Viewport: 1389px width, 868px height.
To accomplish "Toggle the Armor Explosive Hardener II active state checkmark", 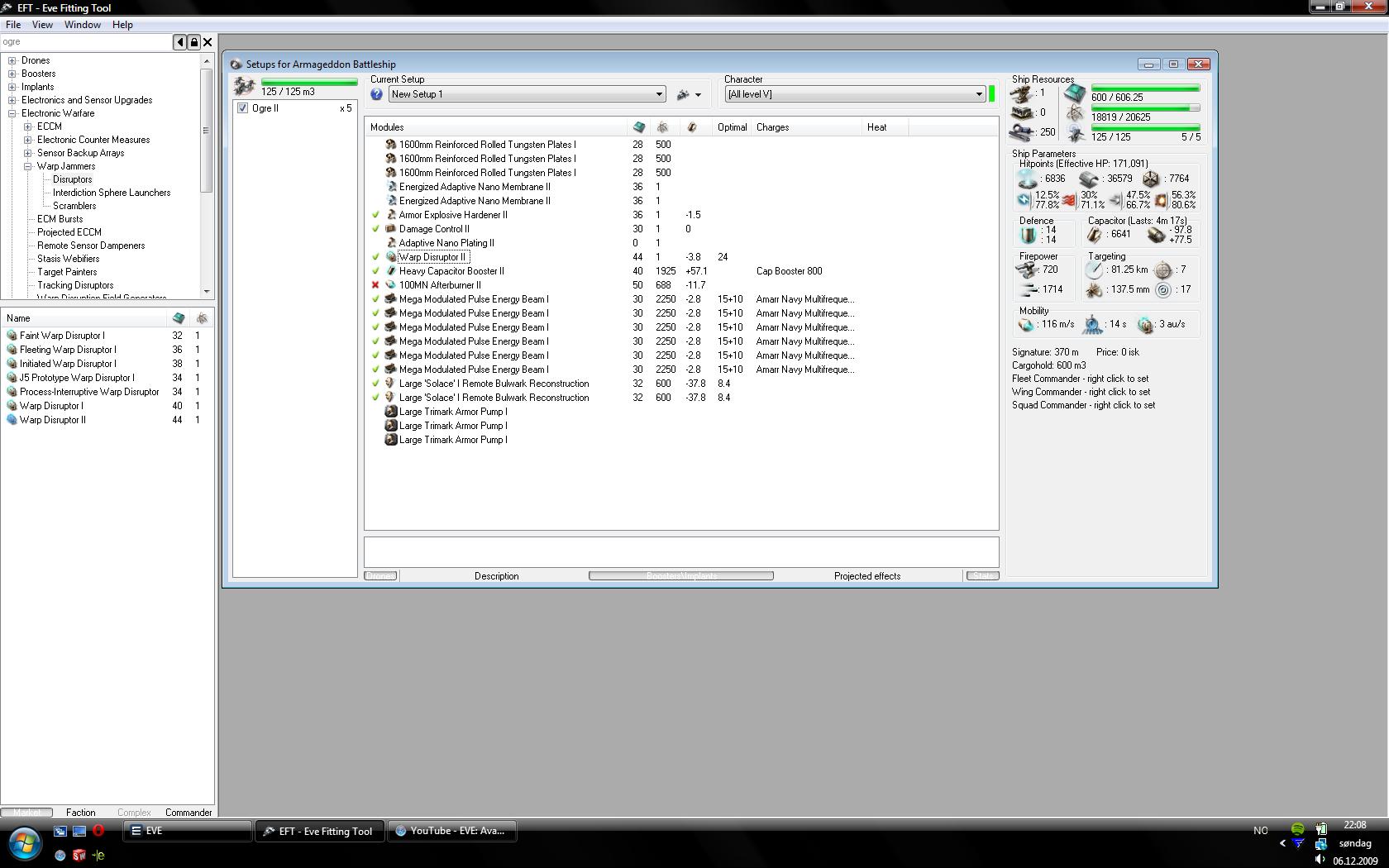I will (376, 215).
